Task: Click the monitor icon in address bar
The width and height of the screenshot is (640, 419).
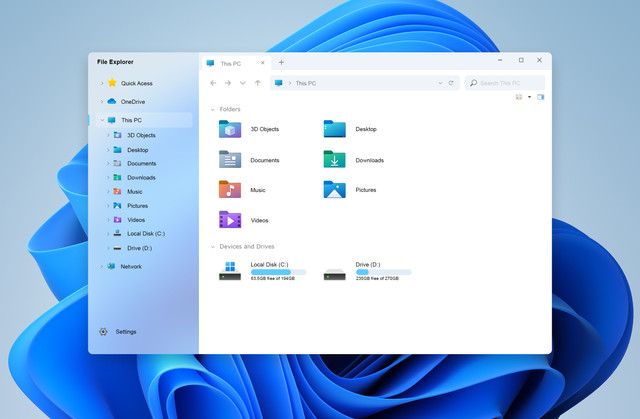Action: tap(279, 83)
